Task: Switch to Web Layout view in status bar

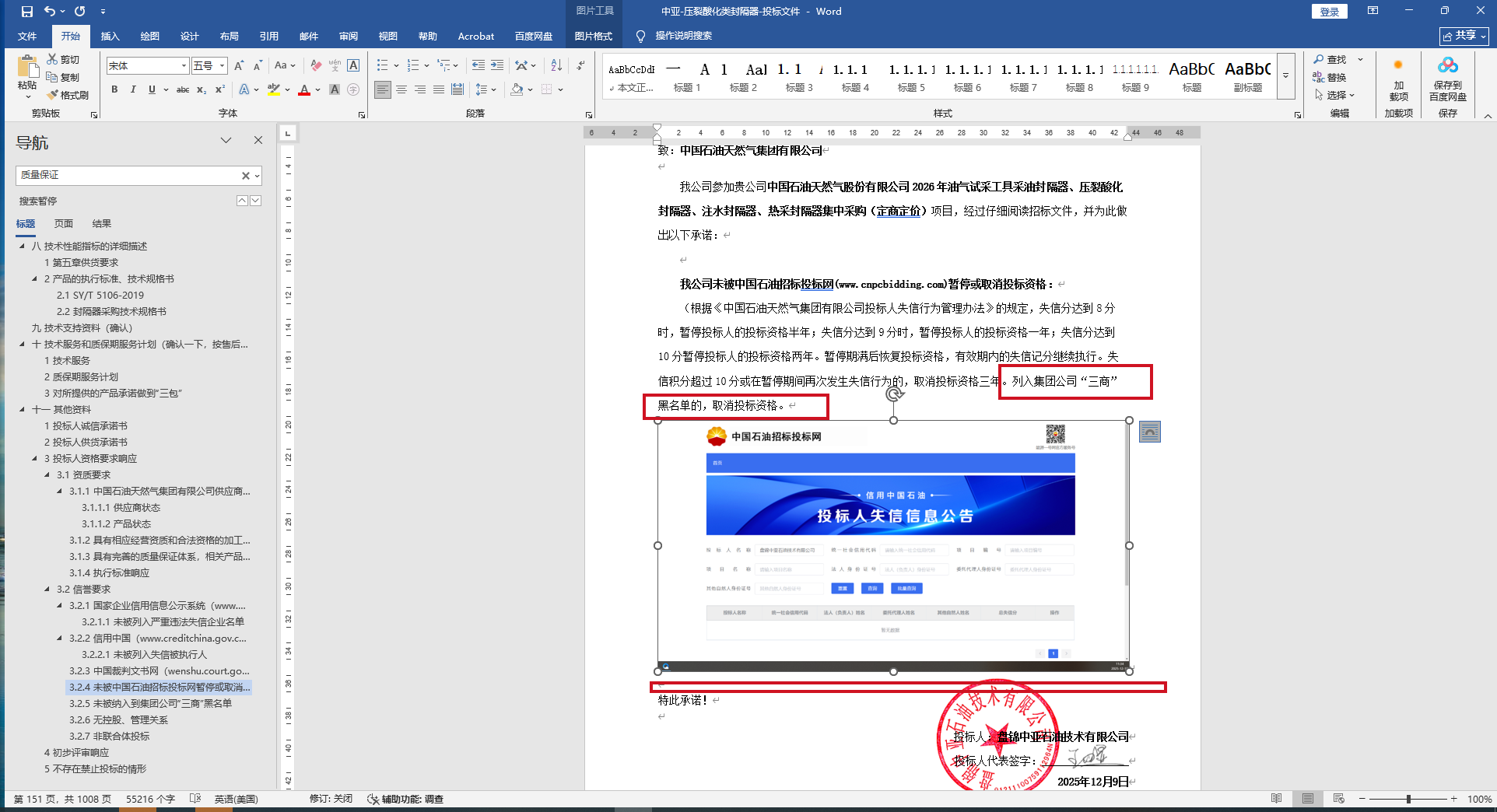Action: click(x=1339, y=799)
